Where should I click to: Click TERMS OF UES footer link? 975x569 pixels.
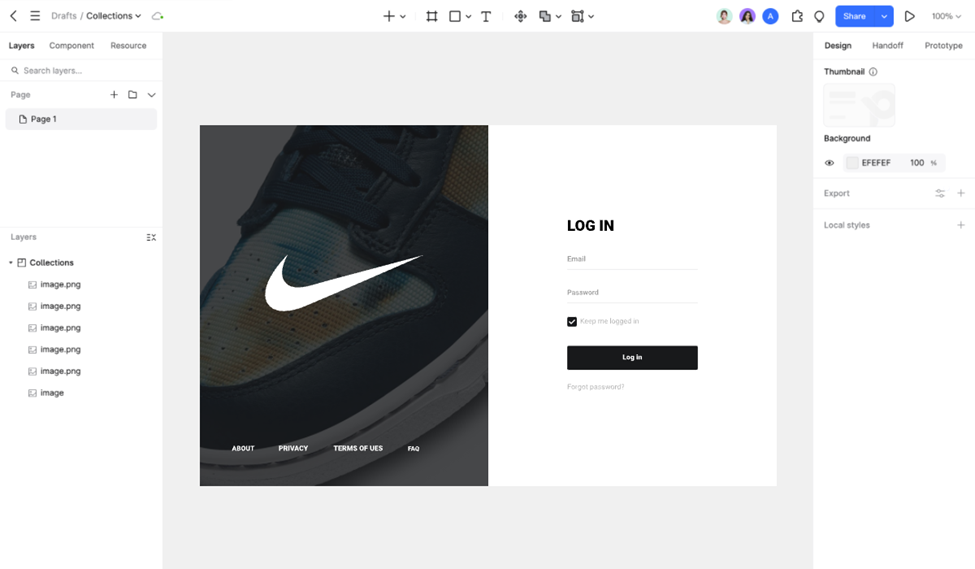[x=358, y=448]
